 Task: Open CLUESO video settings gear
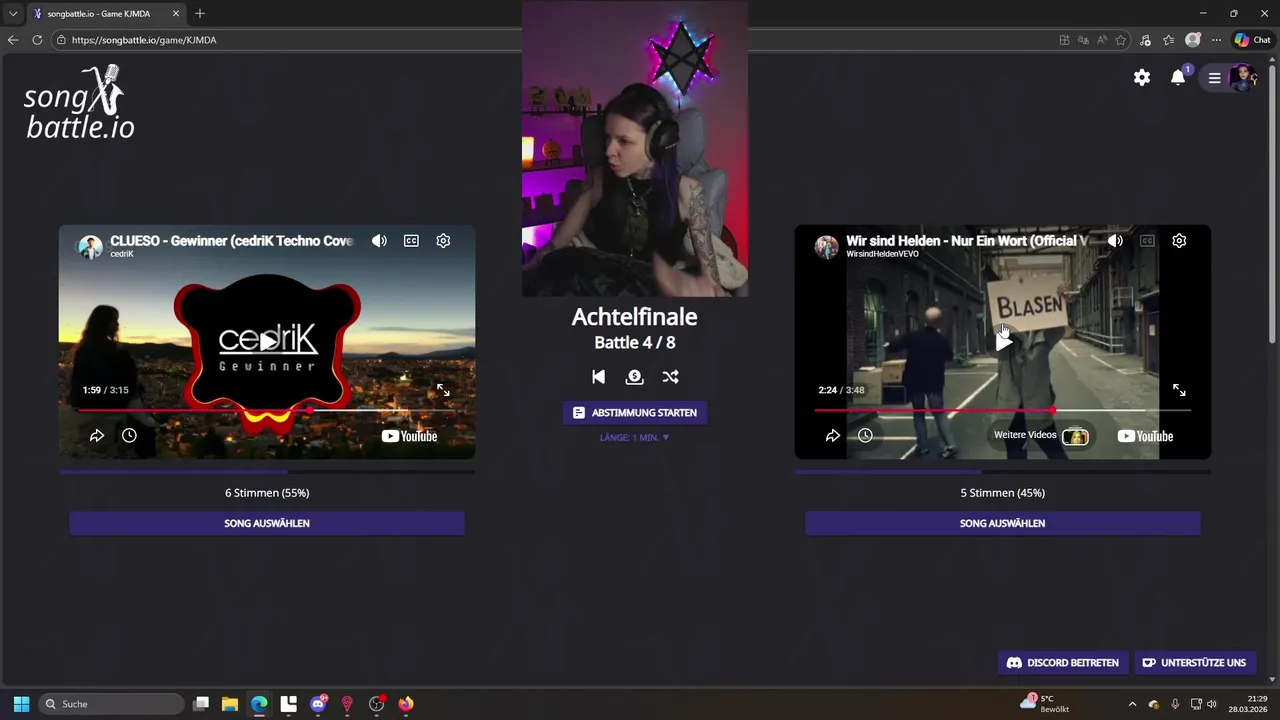443,241
